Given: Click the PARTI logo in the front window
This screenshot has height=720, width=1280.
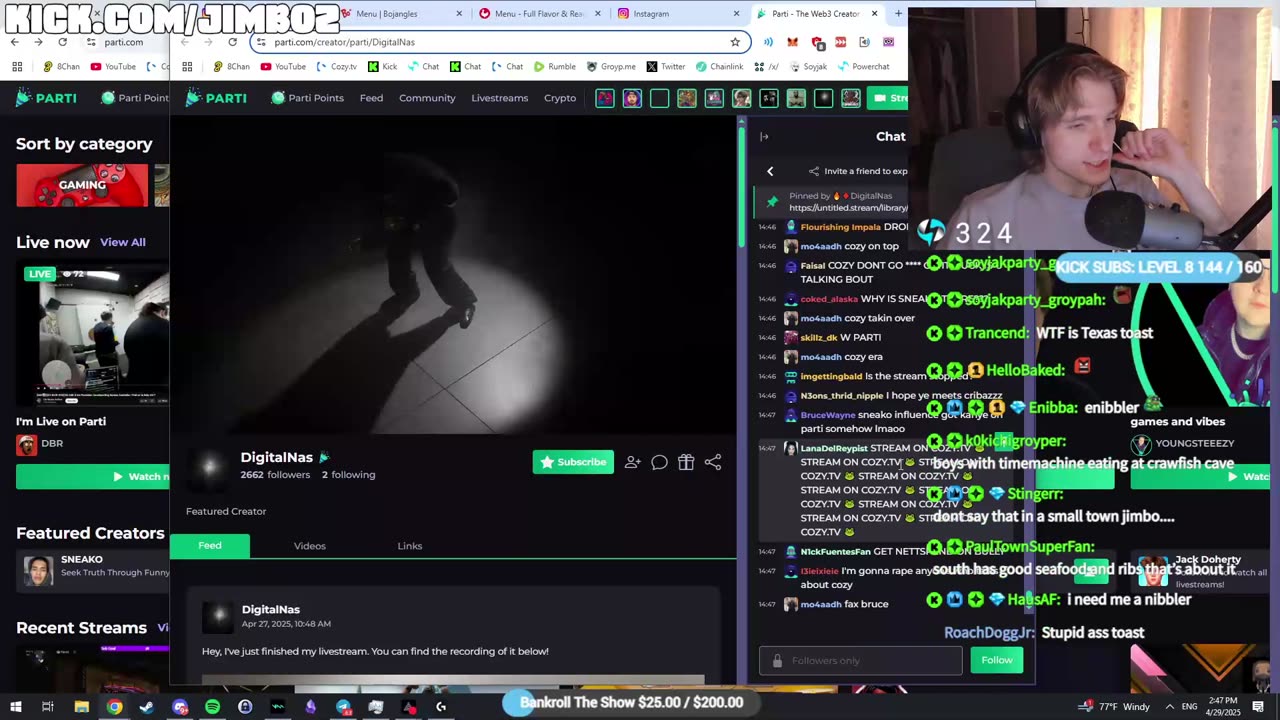Looking at the screenshot, I should tap(217, 98).
